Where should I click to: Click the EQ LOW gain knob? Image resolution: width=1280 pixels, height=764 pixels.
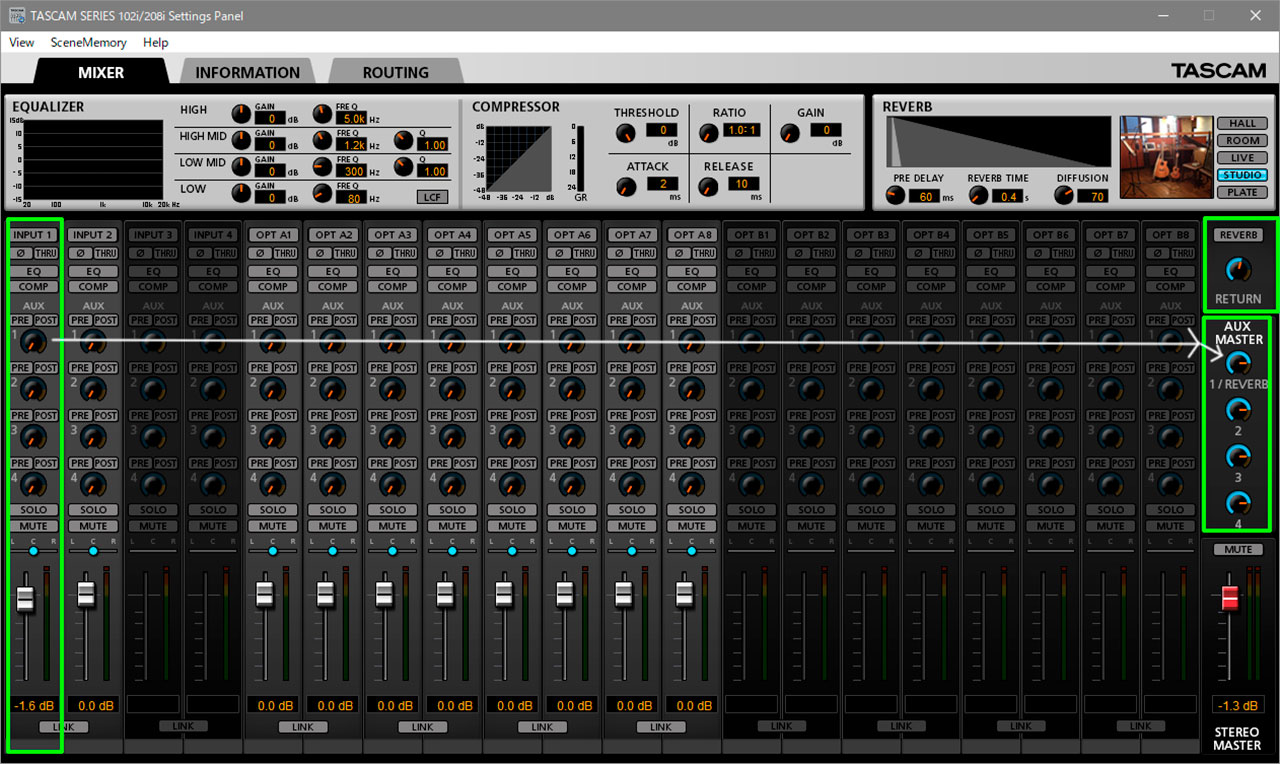click(241, 193)
